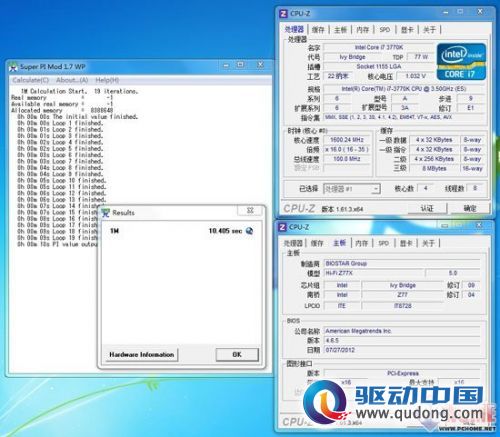Open the 处理器 #1 selection dropdown
Viewport: 500px width, 437px height.
point(351,189)
